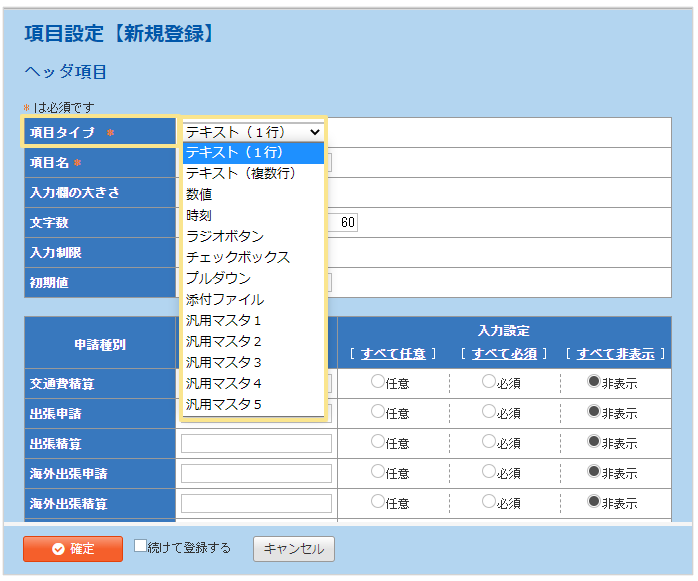The width and height of the screenshot is (698, 581).
Task: Pick 添付ファイル option
Action: pos(225,299)
